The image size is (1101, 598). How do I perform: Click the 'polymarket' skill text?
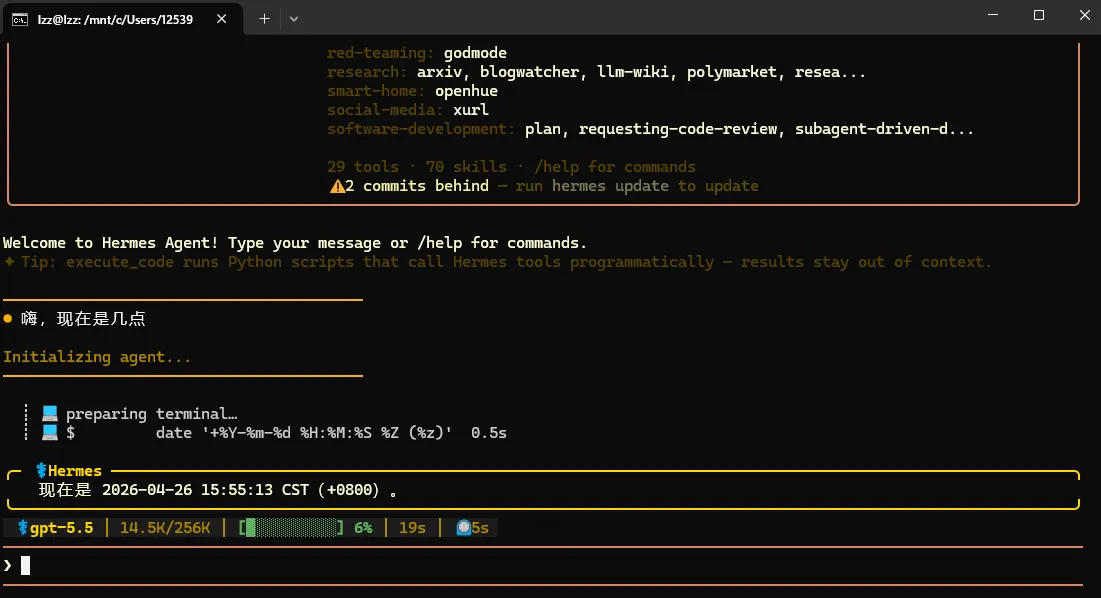tap(731, 72)
